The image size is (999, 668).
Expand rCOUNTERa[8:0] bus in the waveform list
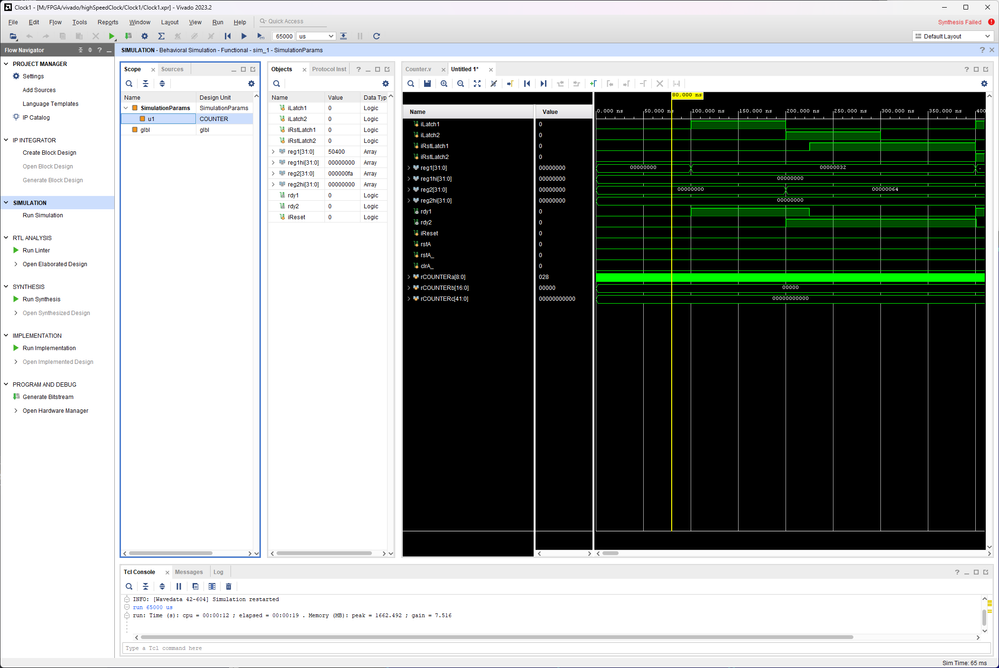407,277
